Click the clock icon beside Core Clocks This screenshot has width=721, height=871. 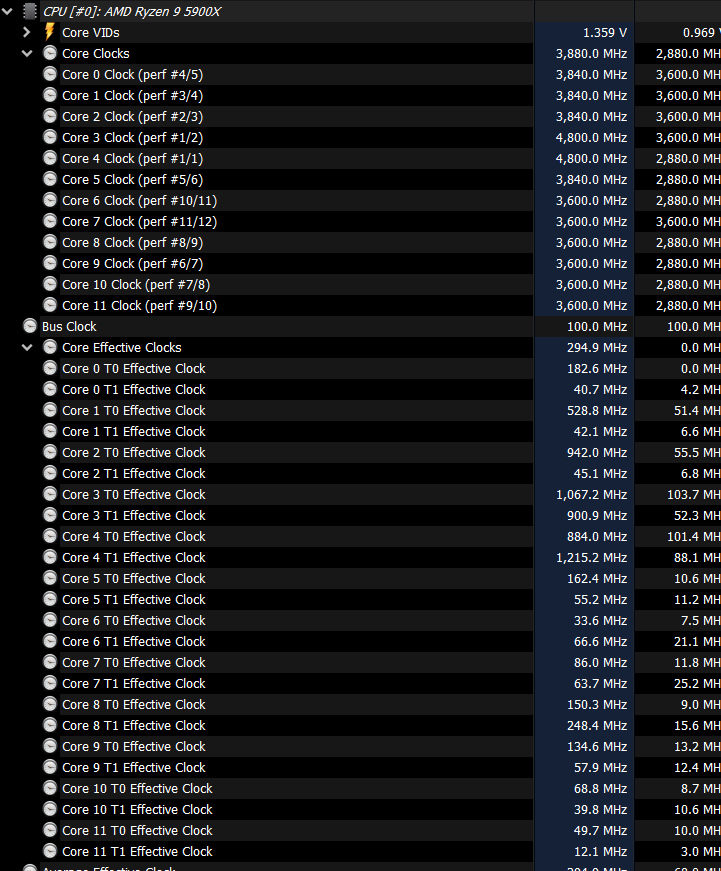click(x=50, y=53)
